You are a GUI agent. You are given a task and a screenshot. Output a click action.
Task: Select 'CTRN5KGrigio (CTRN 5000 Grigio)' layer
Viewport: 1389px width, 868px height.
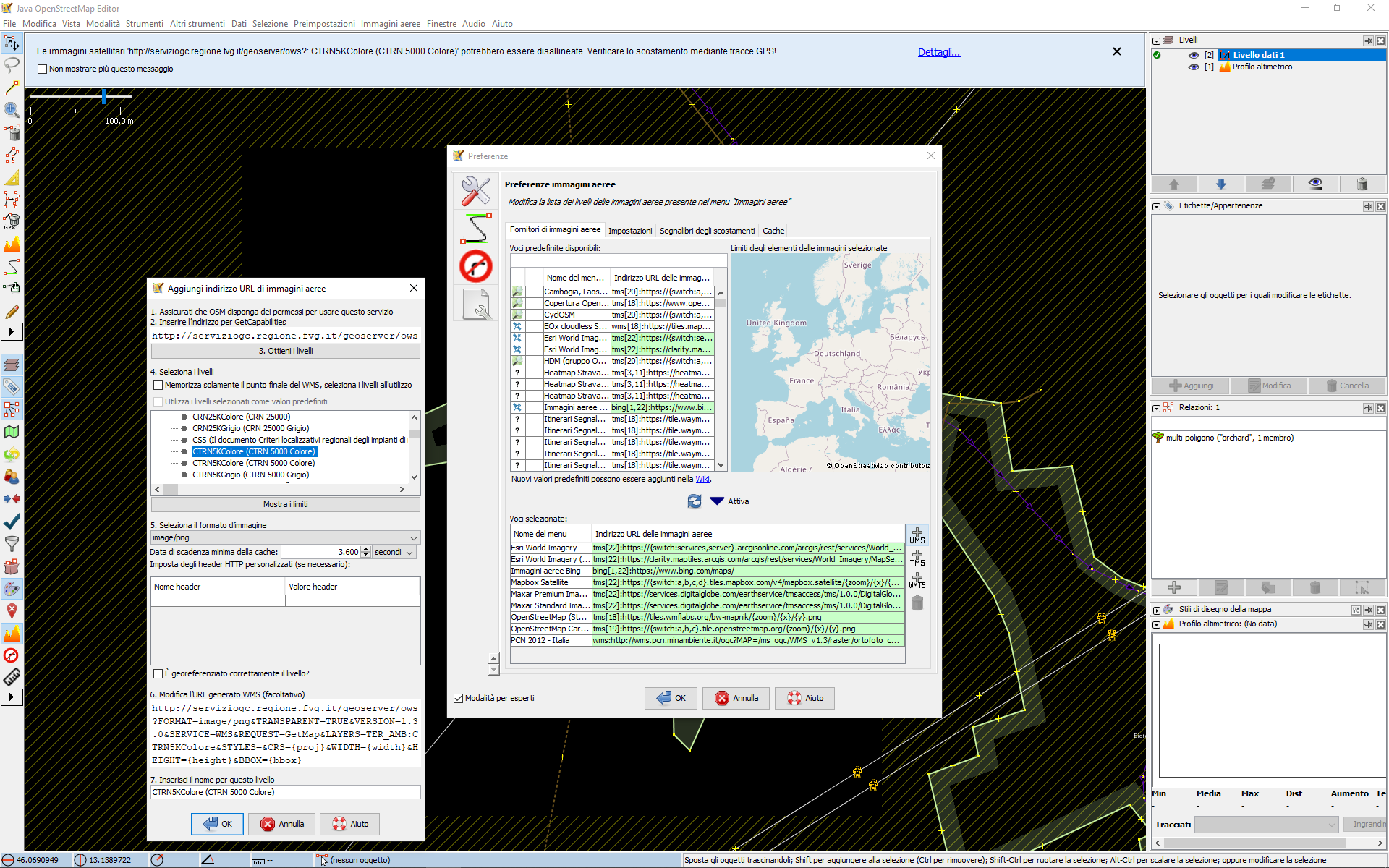pyautogui.click(x=250, y=475)
